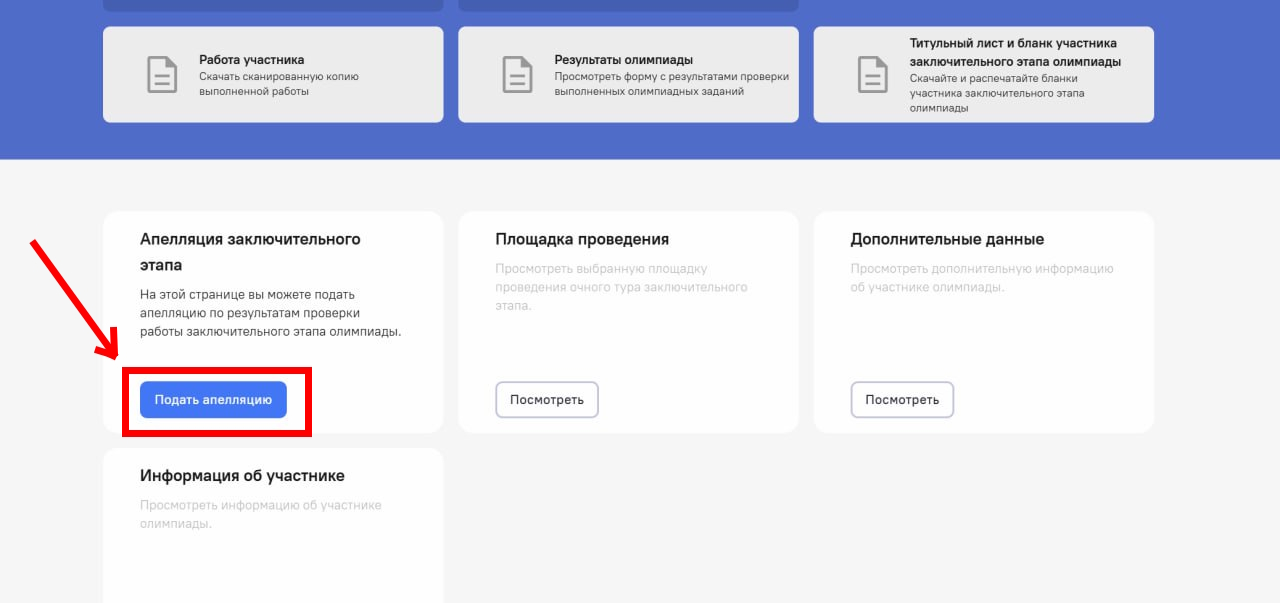This screenshot has height=603, width=1280.
Task: Open the Результаты олимпиады card title
Action: coord(623,60)
